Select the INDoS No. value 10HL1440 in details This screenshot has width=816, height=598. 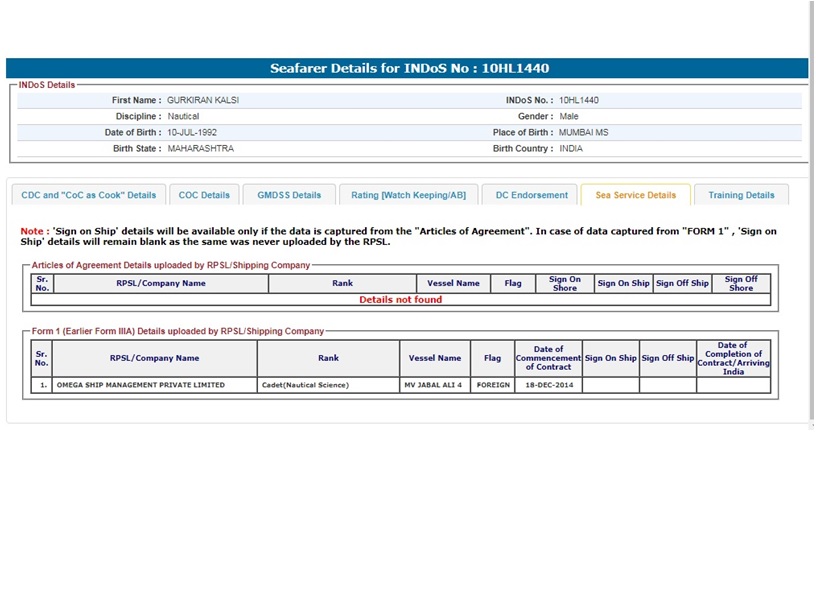pos(579,101)
